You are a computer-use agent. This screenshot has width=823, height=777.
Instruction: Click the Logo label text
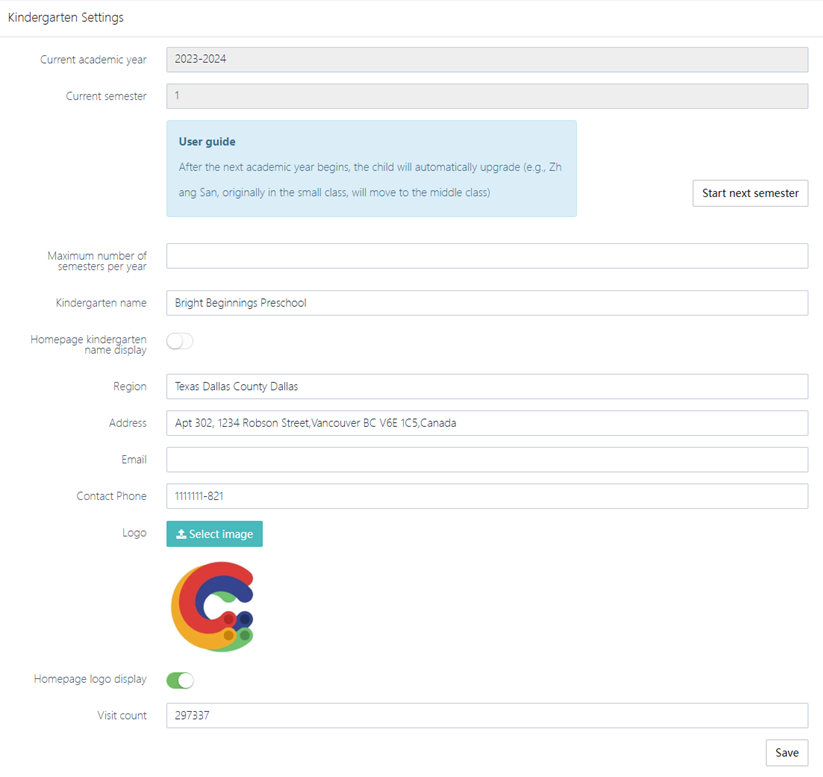pyautogui.click(x=134, y=533)
